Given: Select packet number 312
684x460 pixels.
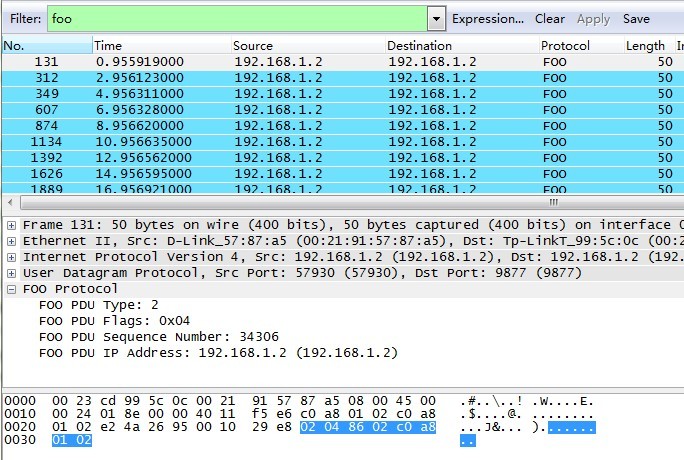Looking at the screenshot, I should tap(342, 78).
